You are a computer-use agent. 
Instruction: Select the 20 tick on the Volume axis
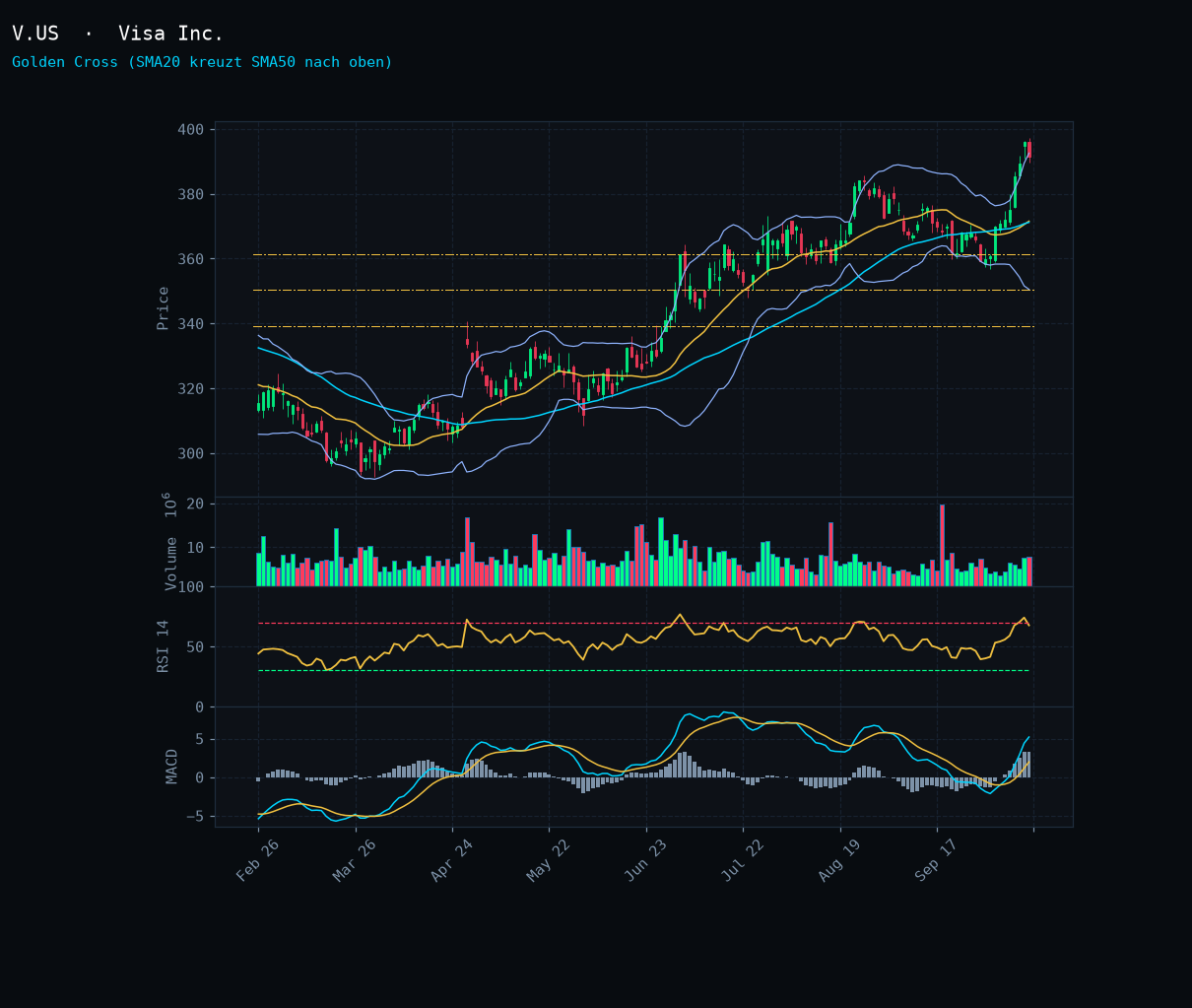click(x=195, y=504)
